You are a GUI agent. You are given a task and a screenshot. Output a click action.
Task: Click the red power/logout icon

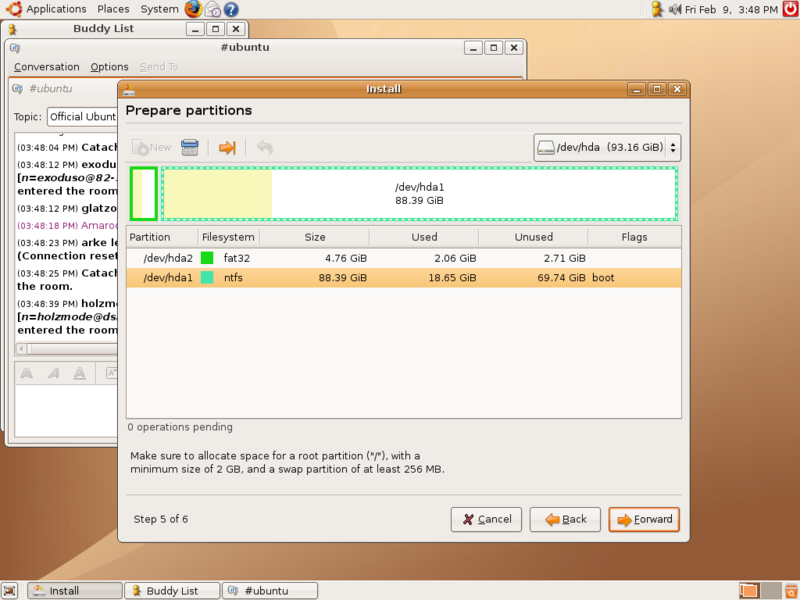click(x=791, y=9)
